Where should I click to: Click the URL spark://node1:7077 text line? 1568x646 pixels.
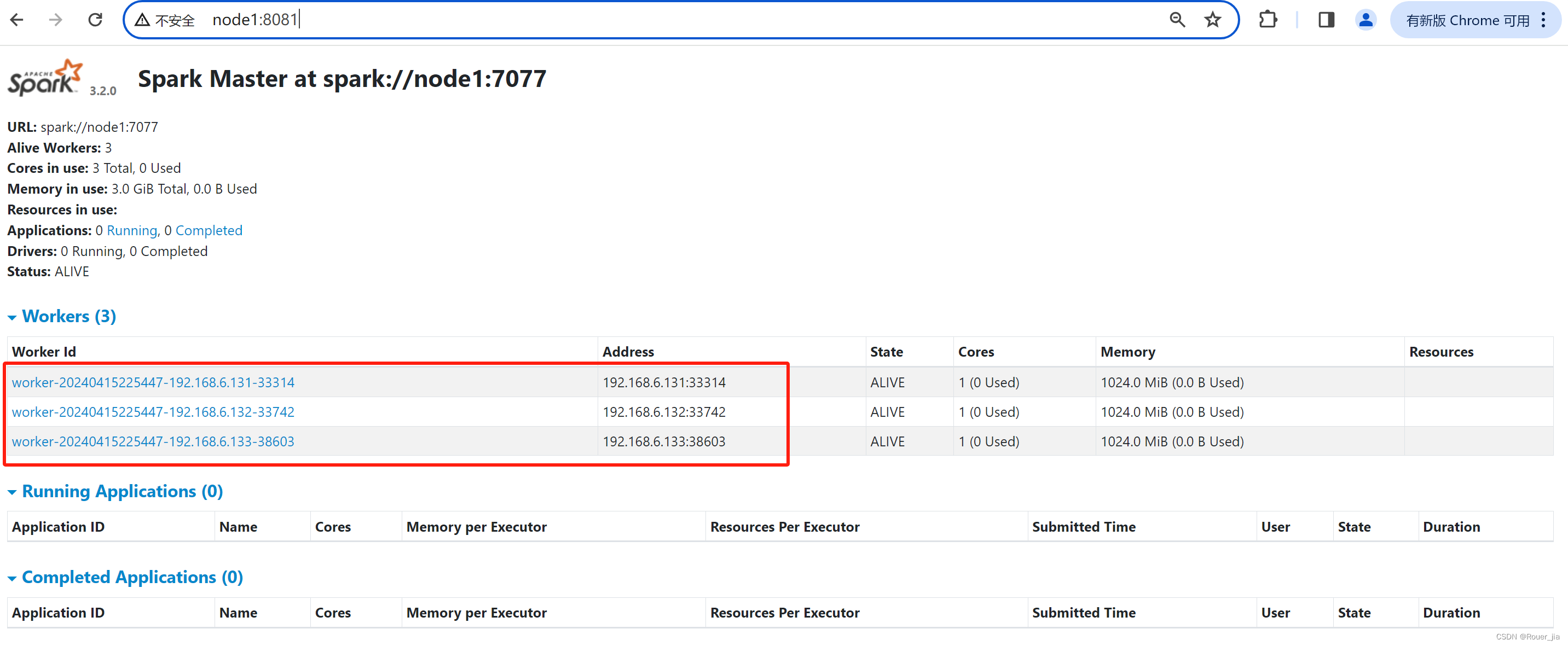click(x=83, y=127)
